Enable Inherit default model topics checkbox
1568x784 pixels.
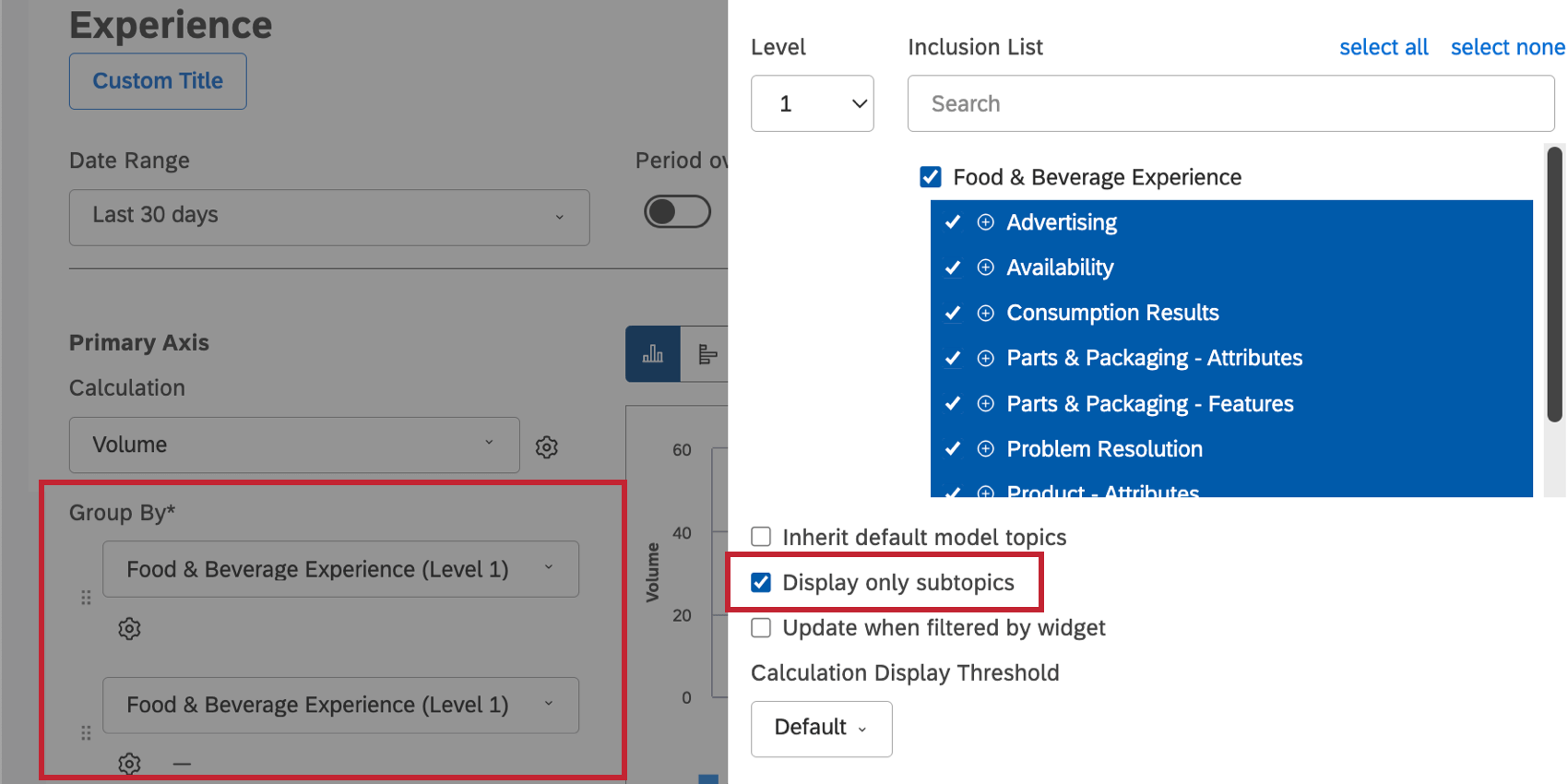coord(761,537)
